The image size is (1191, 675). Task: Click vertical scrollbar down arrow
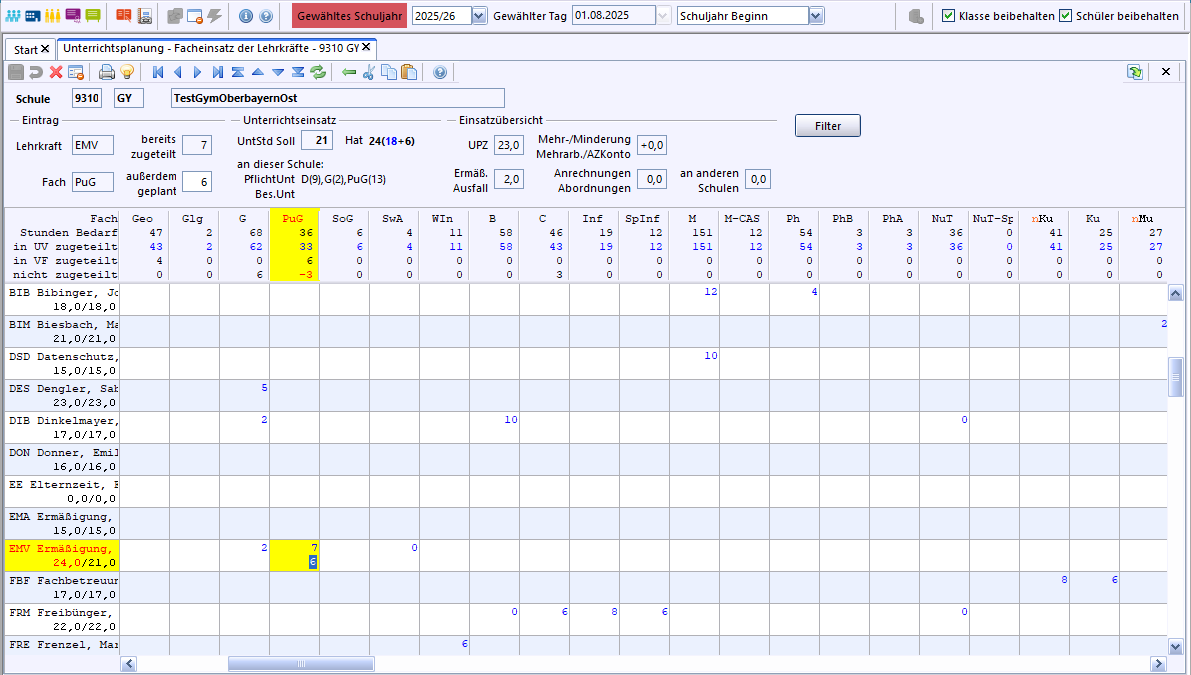pos(1175,647)
